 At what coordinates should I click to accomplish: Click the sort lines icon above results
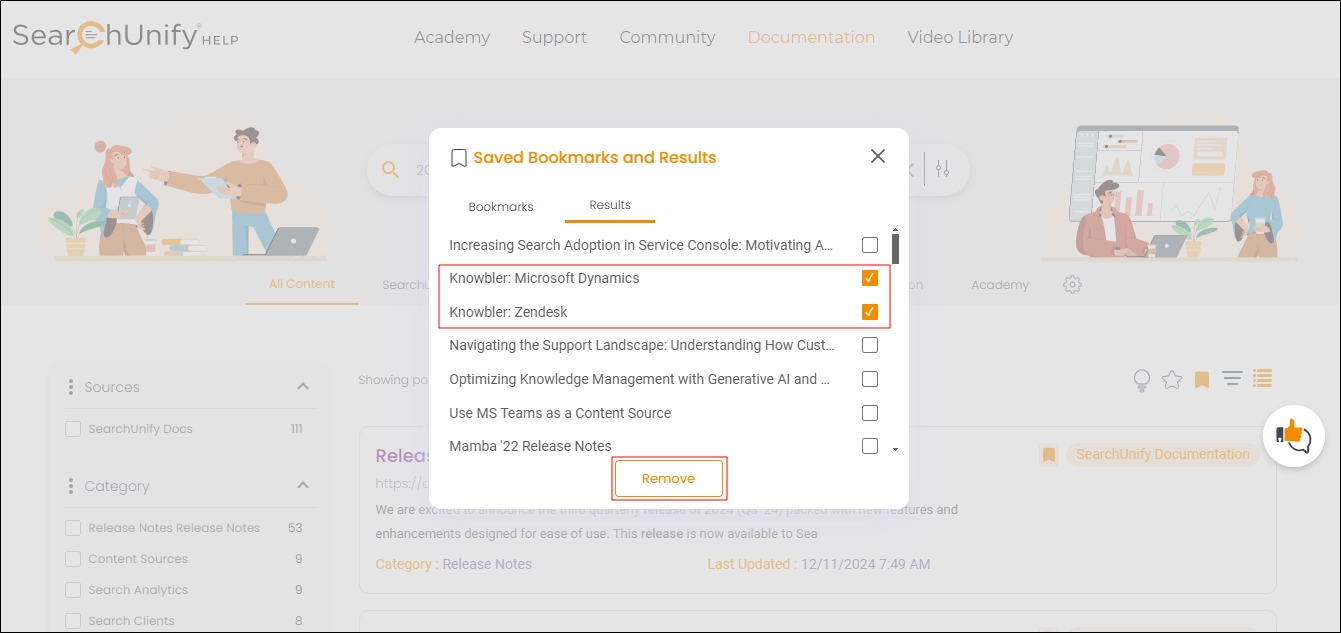[x=1232, y=379]
